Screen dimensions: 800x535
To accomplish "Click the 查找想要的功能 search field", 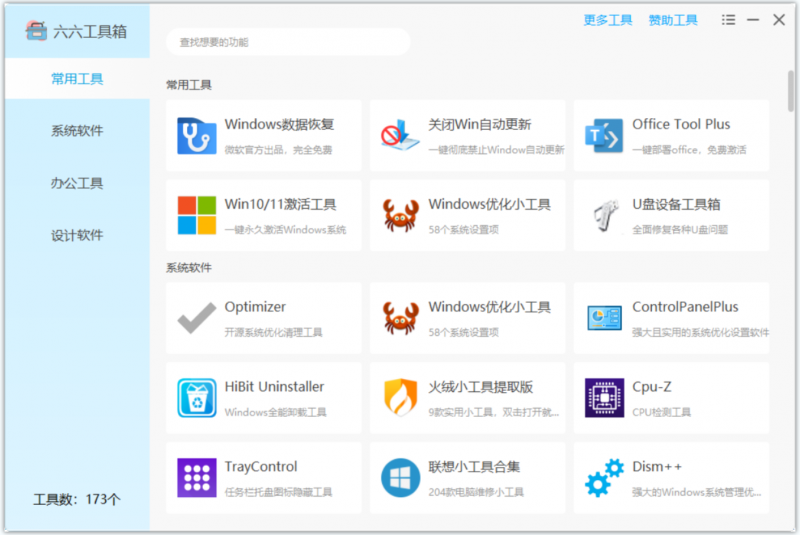I will (x=288, y=42).
